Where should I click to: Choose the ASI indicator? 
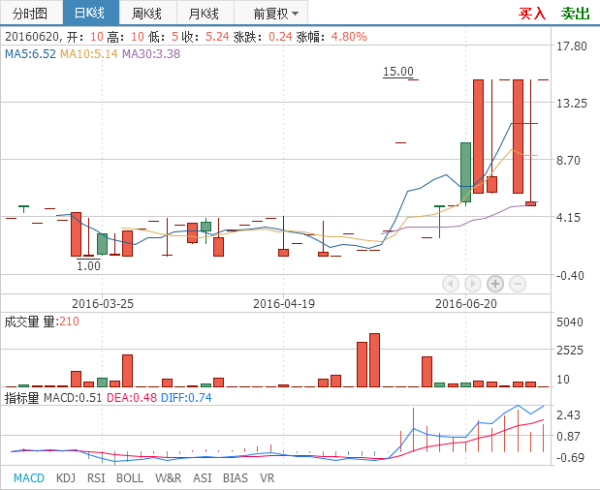tap(202, 478)
